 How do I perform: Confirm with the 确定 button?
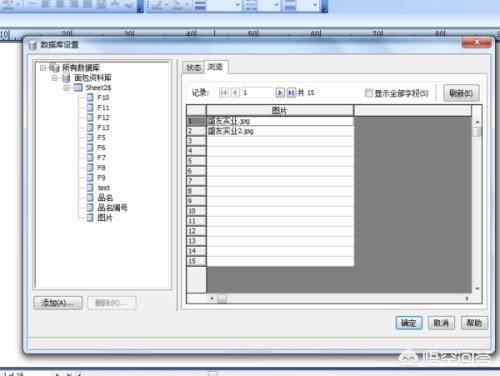click(x=409, y=323)
